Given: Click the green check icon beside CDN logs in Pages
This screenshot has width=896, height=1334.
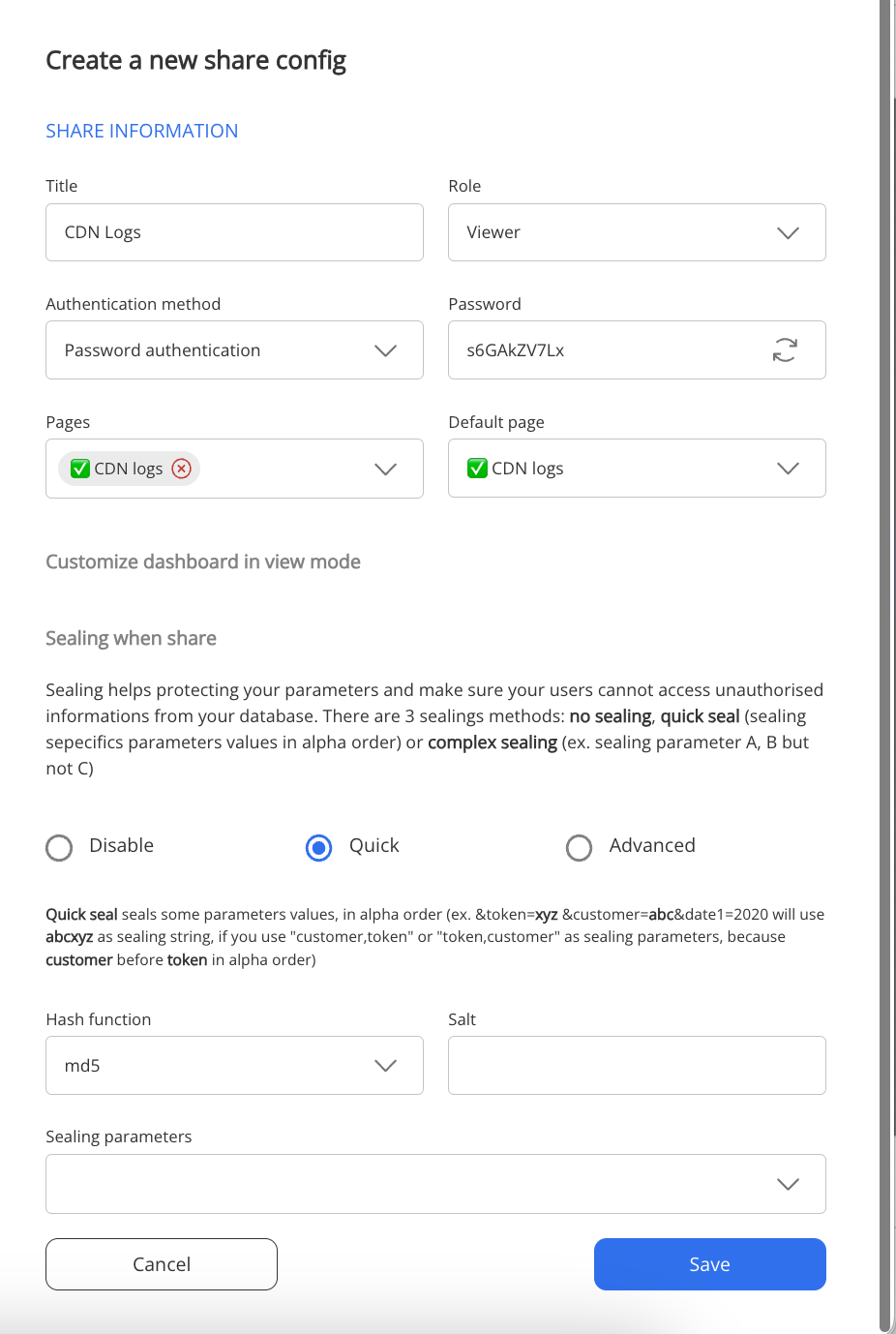Looking at the screenshot, I should tap(79, 469).
